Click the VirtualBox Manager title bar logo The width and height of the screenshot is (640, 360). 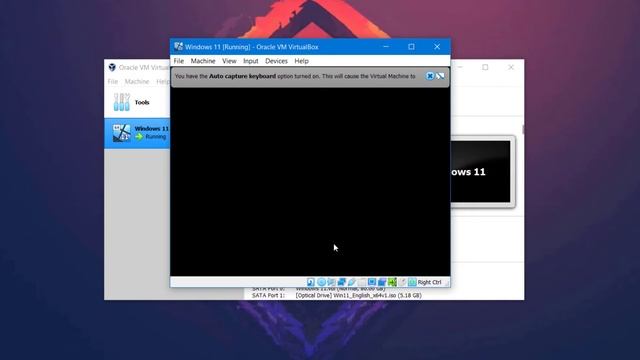[x=112, y=67]
